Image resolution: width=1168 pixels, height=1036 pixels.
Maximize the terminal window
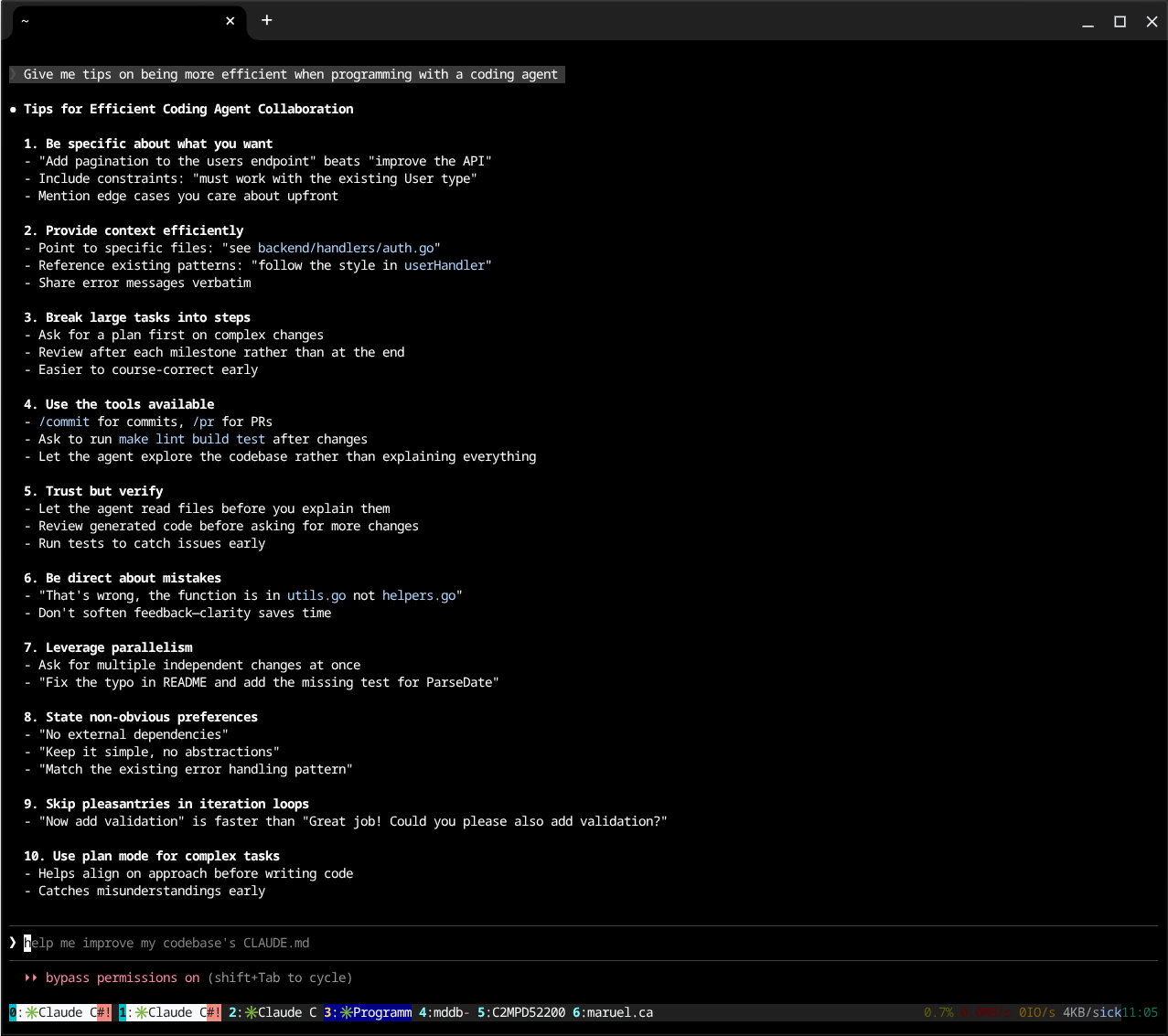[x=1120, y=21]
